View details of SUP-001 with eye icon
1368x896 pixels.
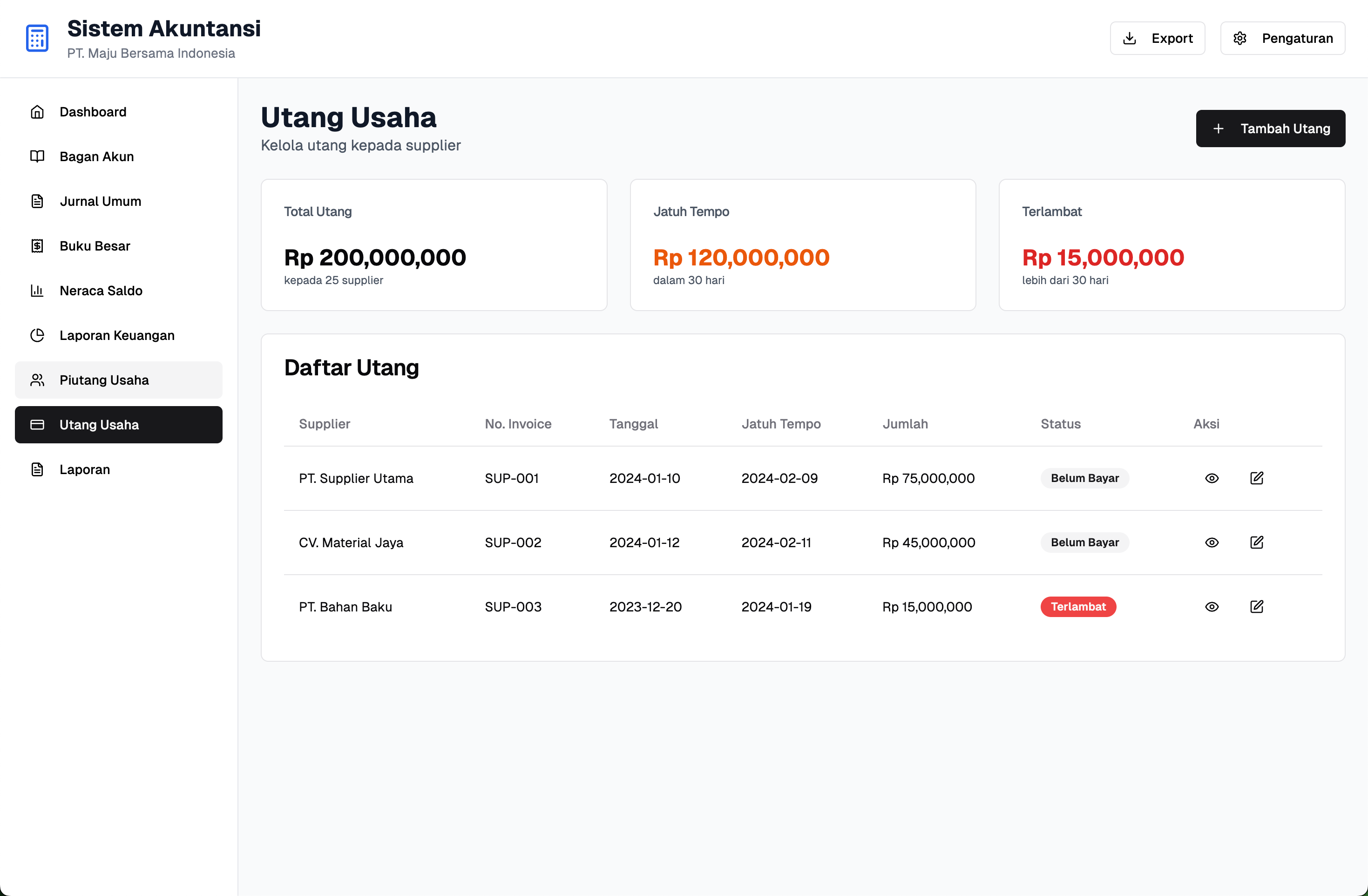pos(1212,478)
